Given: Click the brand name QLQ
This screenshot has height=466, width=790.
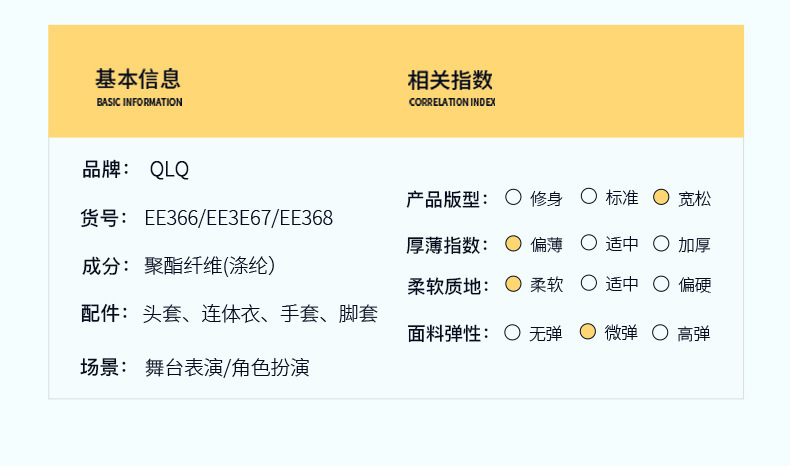Looking at the screenshot, I should pyautogui.click(x=169, y=170).
